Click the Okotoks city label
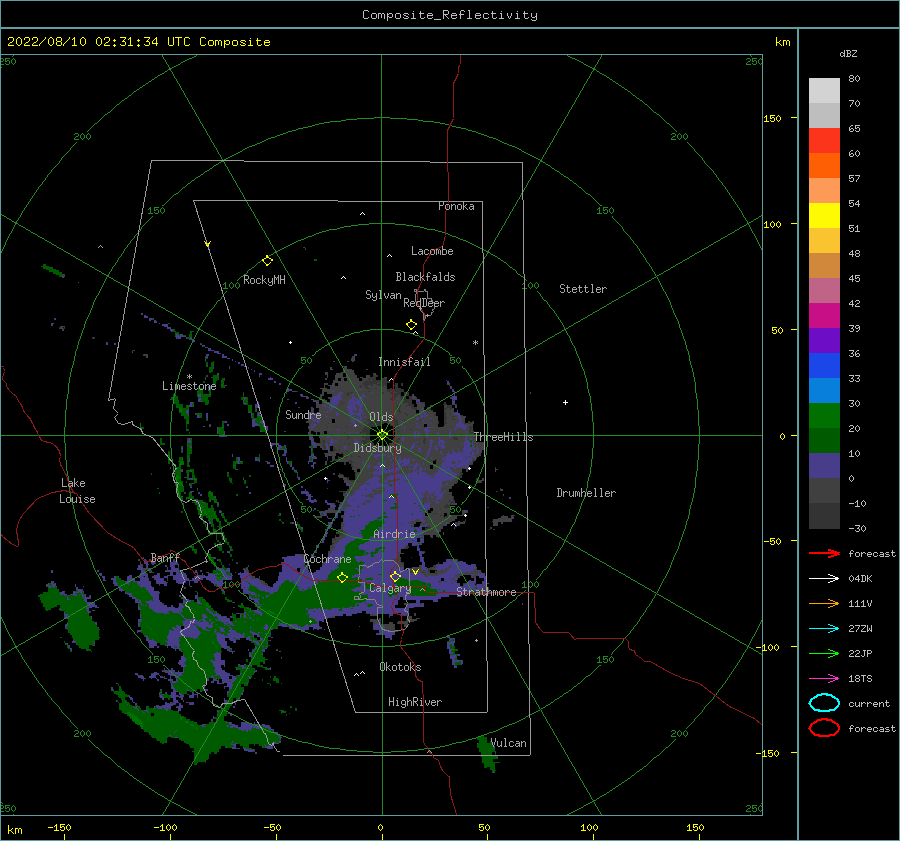The height and width of the screenshot is (841, 900). 401,667
